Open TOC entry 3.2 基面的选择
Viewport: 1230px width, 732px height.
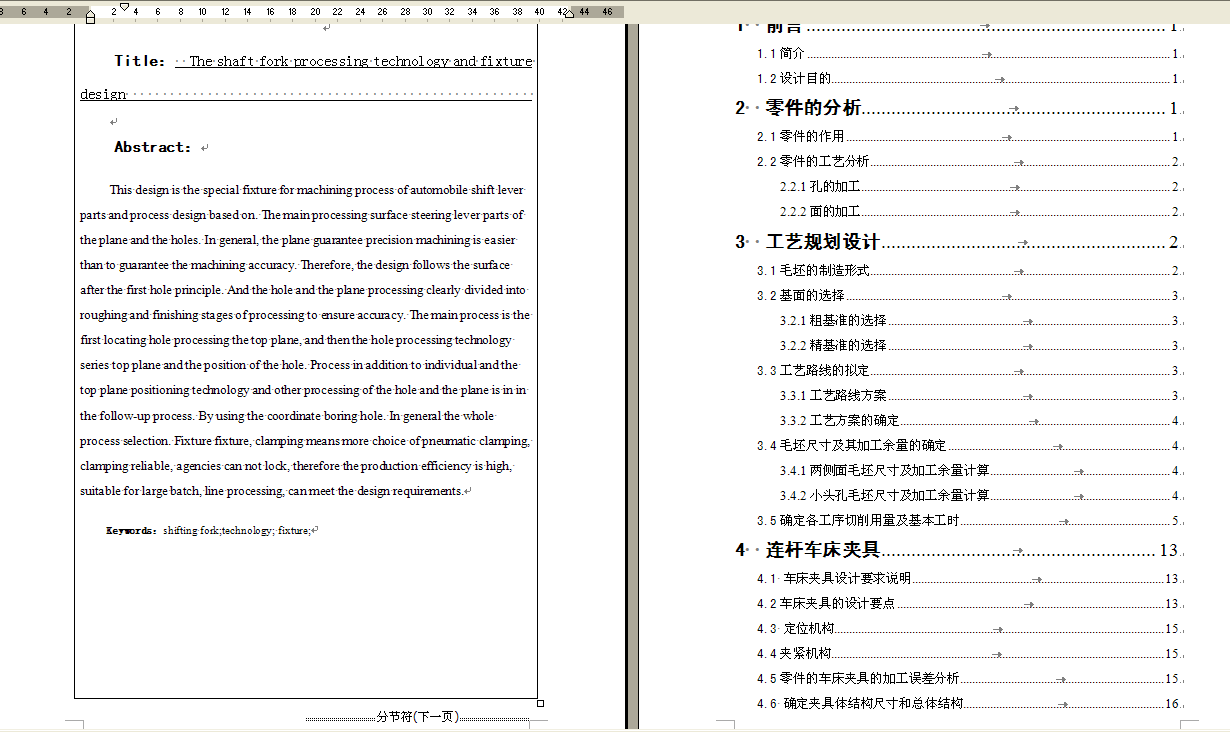pyautogui.click(x=968, y=295)
